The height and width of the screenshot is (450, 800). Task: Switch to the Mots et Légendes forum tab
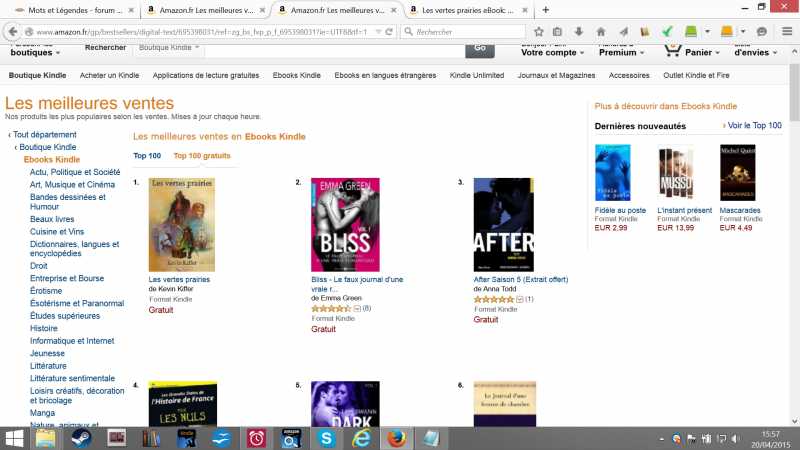[74, 10]
